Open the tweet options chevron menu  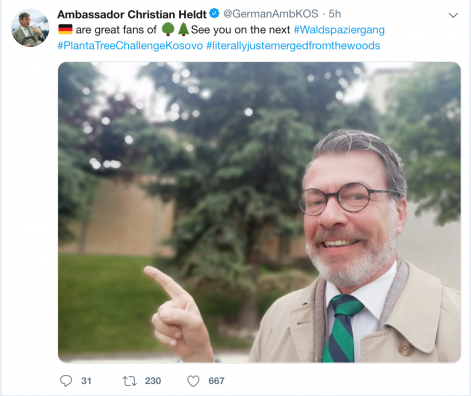pos(453,15)
